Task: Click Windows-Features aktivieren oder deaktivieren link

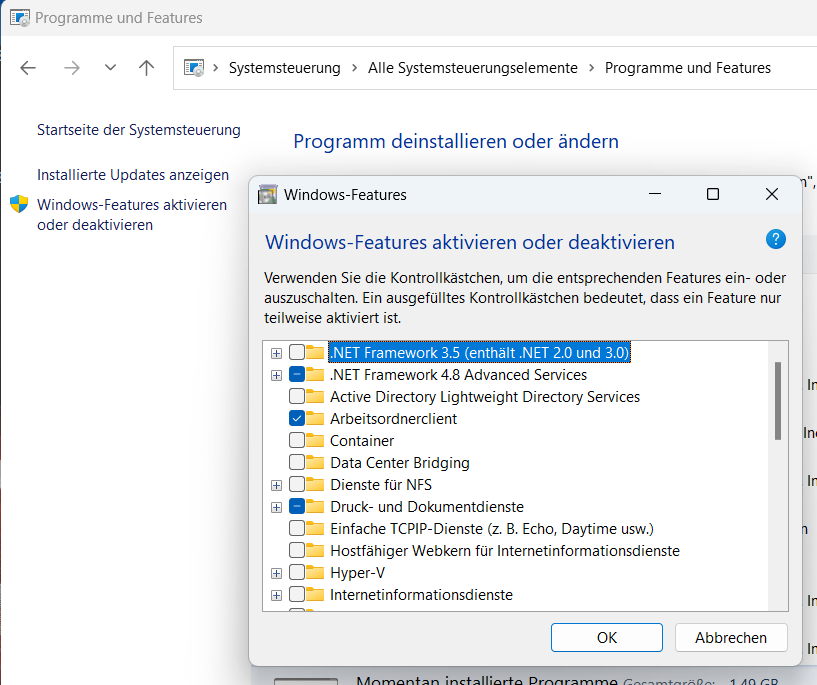Action: point(132,215)
